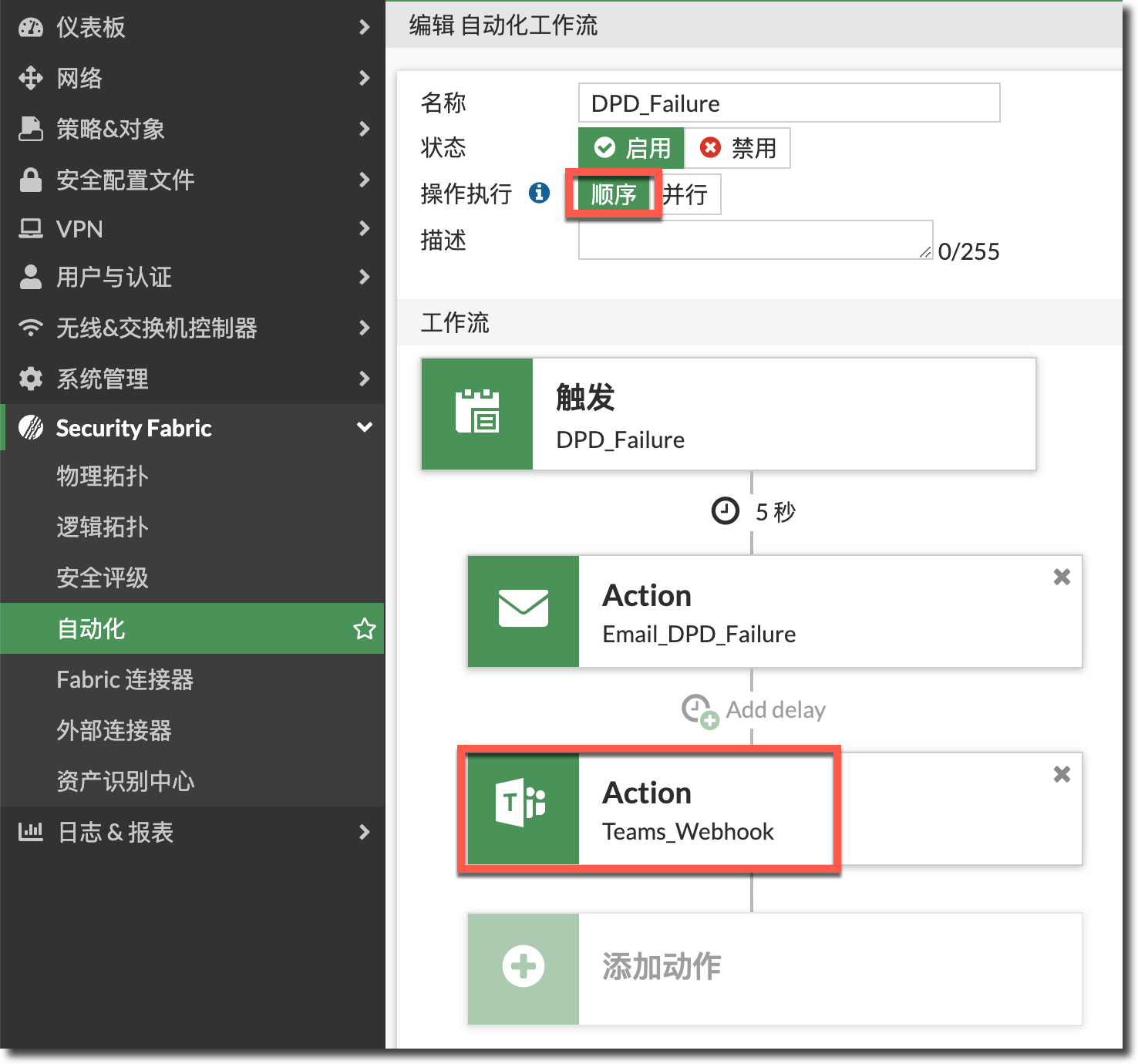Set status to 启用
This screenshot has width=1138, height=1064.
coord(631,148)
